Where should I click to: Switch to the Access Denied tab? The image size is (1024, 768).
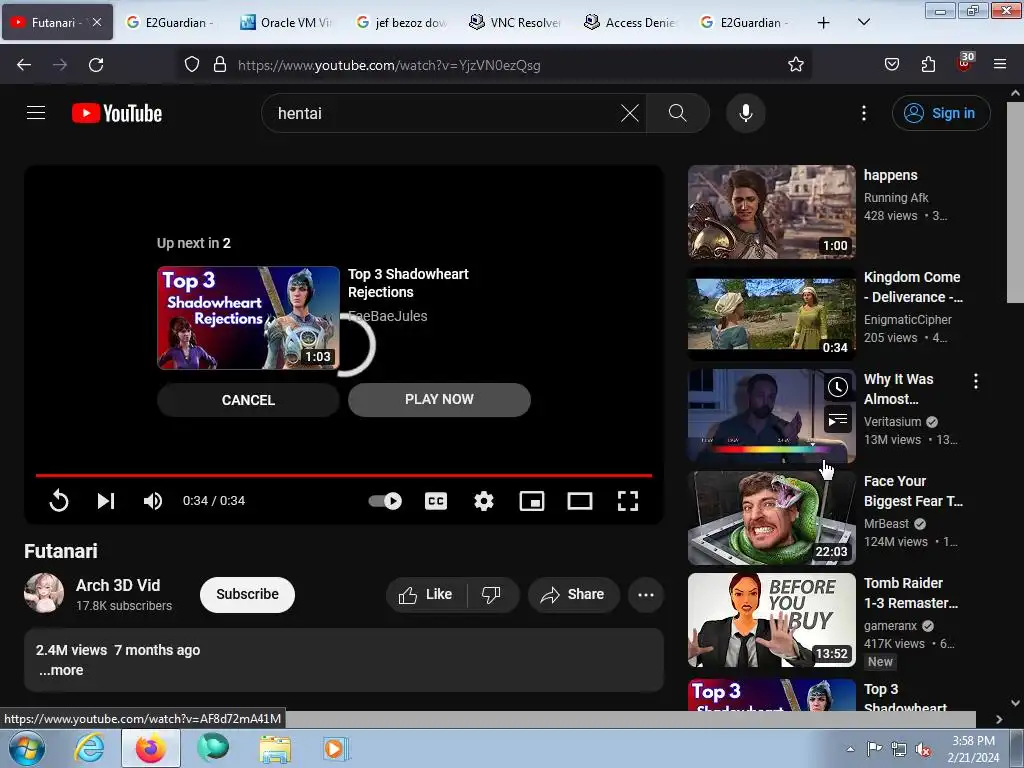[631, 22]
